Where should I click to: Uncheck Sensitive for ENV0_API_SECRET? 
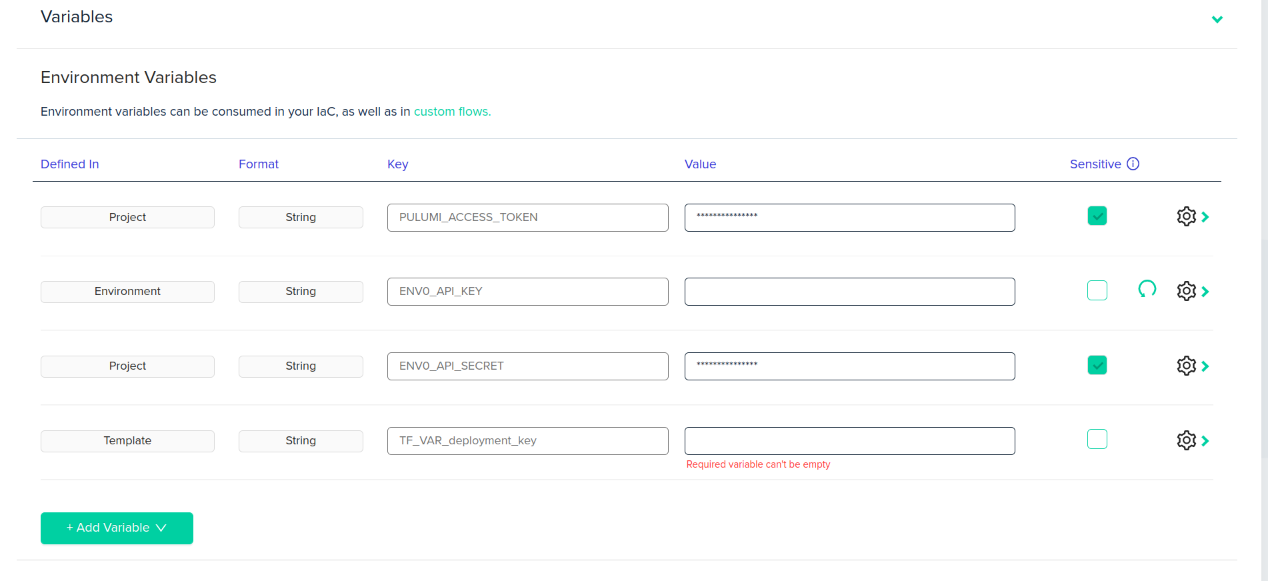click(x=1097, y=365)
